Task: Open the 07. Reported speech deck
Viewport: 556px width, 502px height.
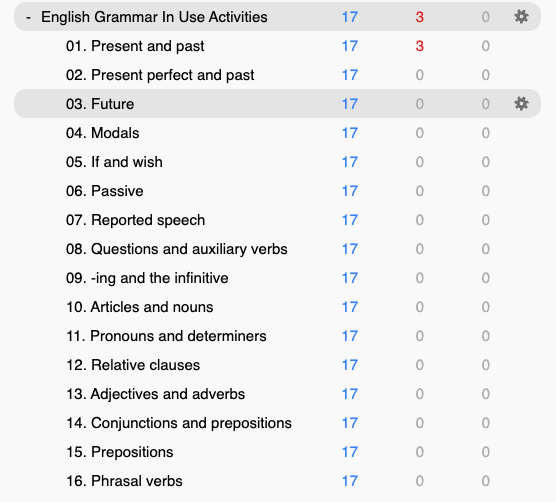Action: tap(135, 220)
